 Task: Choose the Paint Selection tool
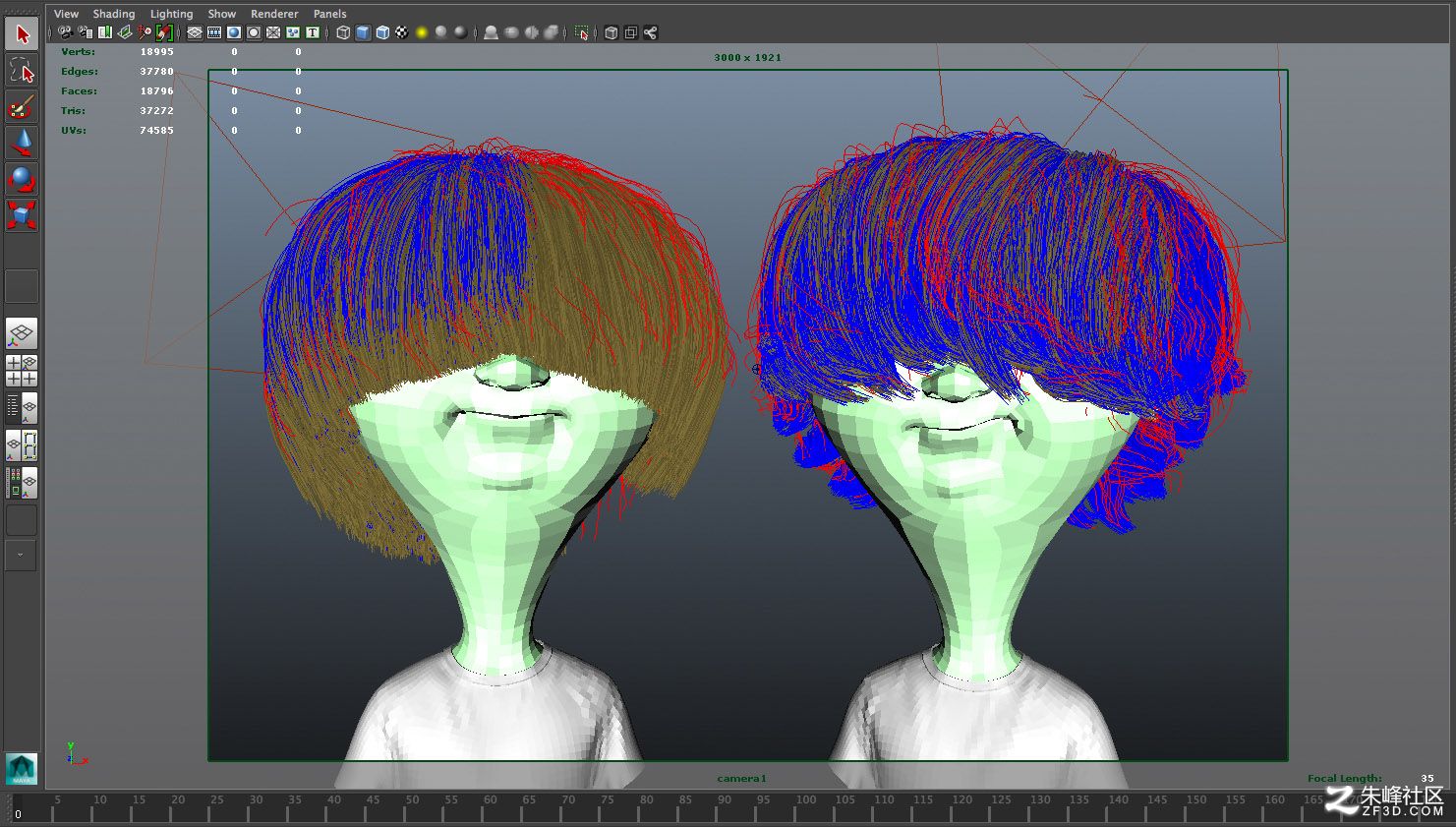coord(22,107)
